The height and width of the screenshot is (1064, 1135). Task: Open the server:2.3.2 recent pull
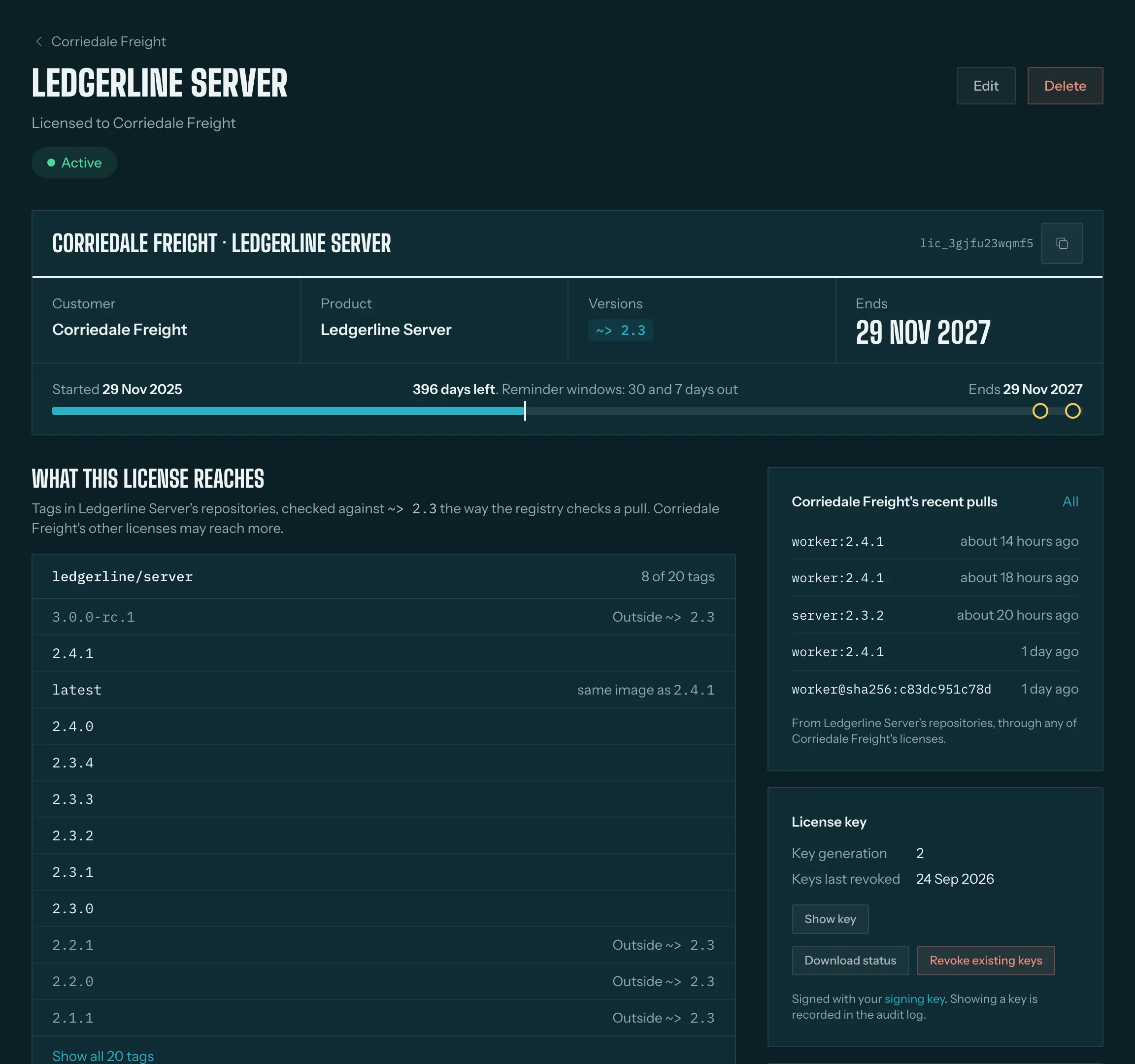coord(935,615)
